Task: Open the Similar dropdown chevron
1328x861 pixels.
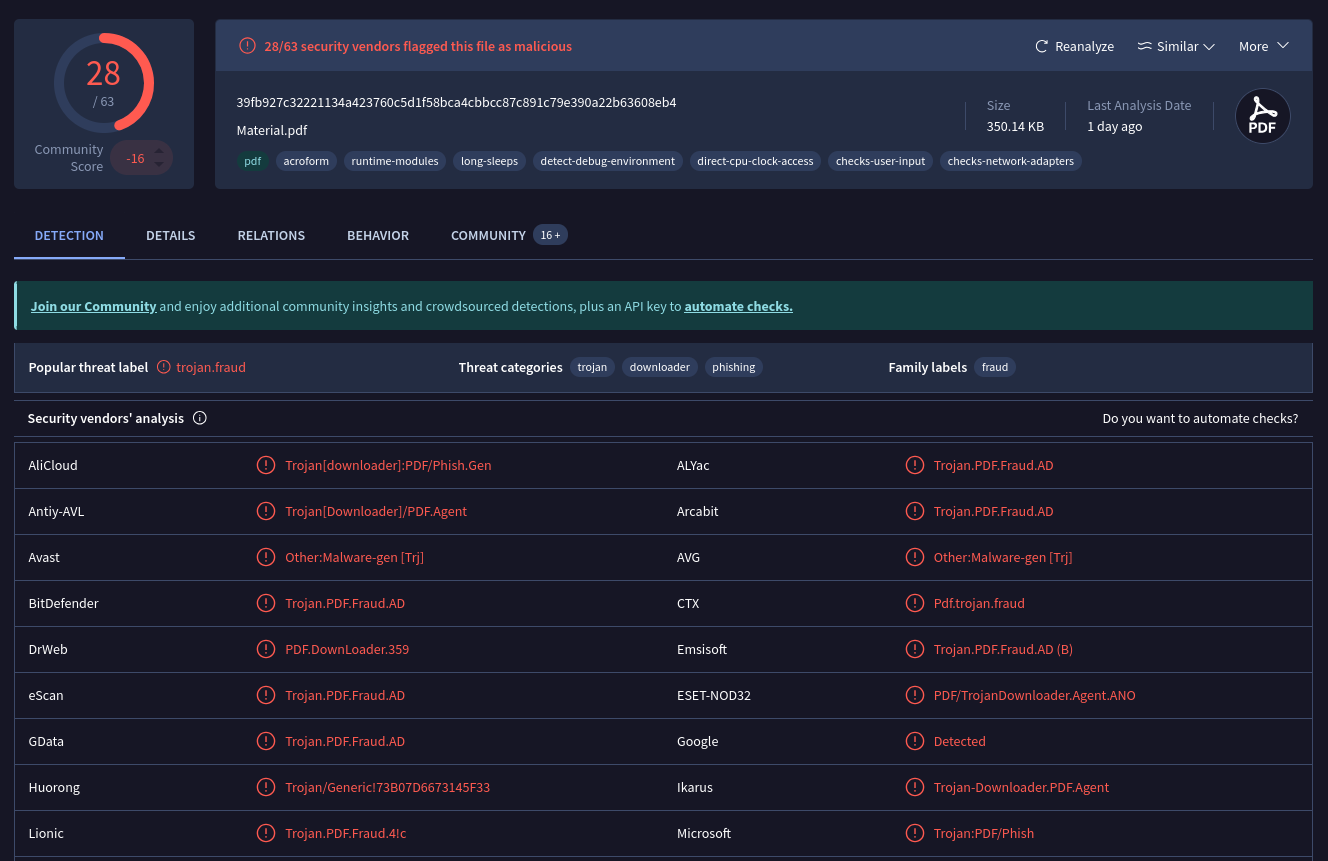Action: (1209, 46)
